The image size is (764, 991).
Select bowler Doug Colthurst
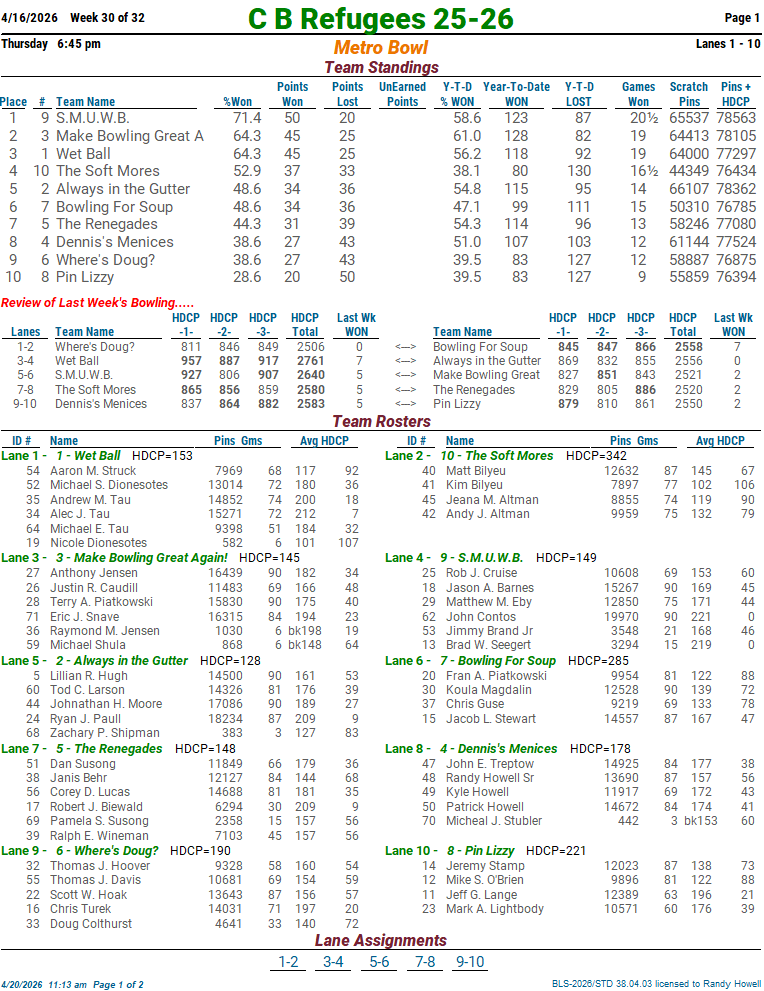coord(91,924)
